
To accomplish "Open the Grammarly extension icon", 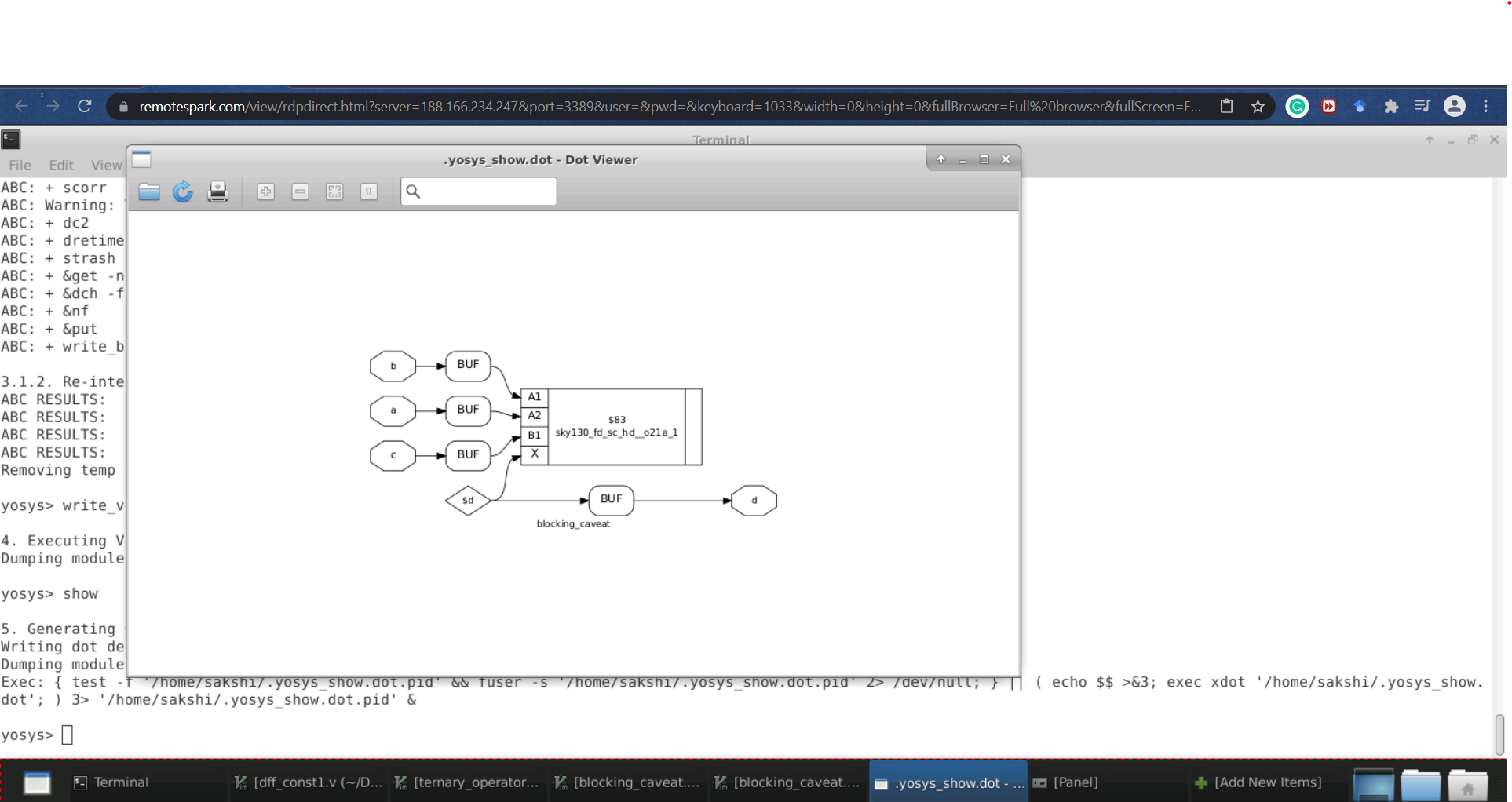I will click(x=1297, y=106).
